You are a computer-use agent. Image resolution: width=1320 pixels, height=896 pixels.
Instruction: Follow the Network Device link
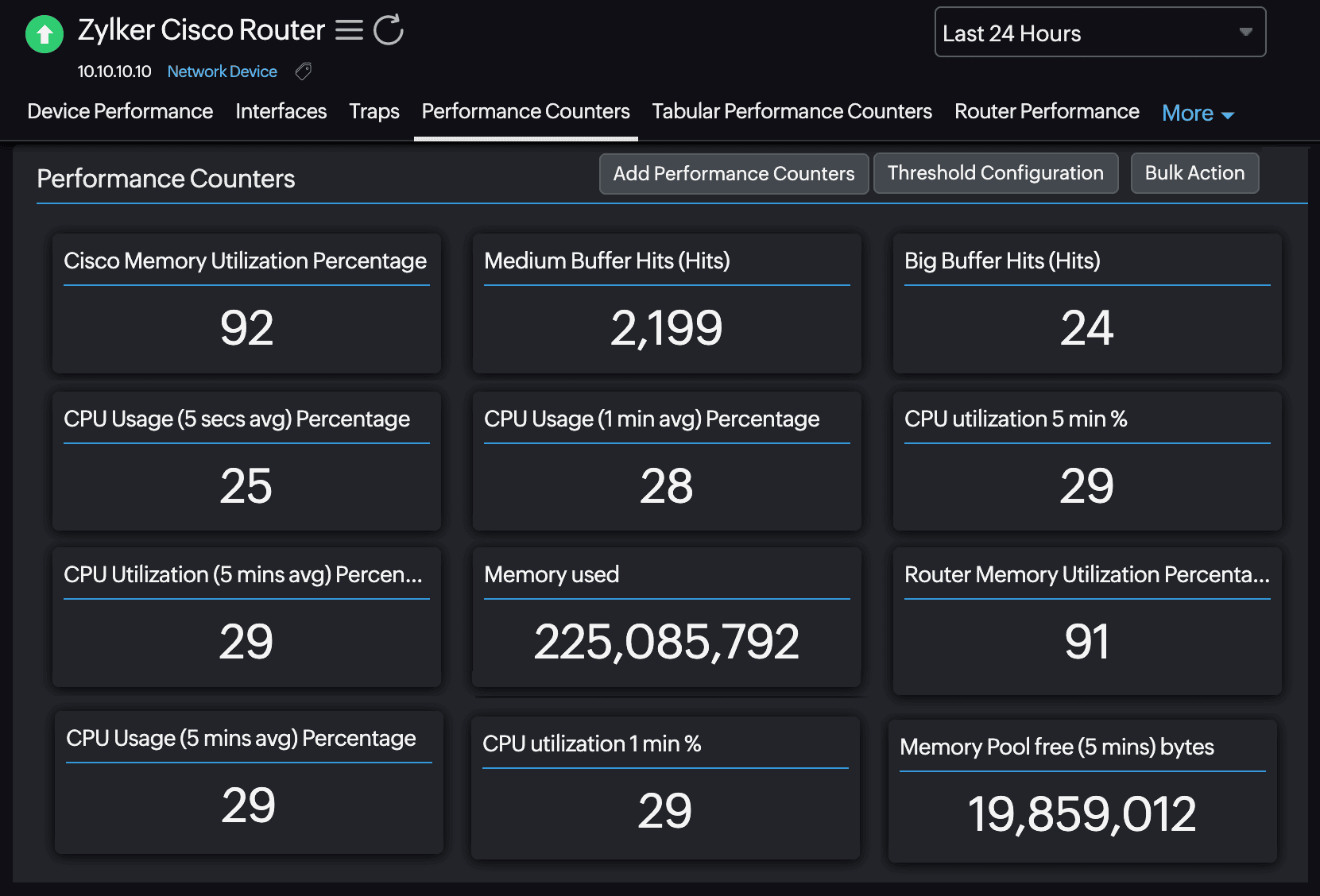222,71
